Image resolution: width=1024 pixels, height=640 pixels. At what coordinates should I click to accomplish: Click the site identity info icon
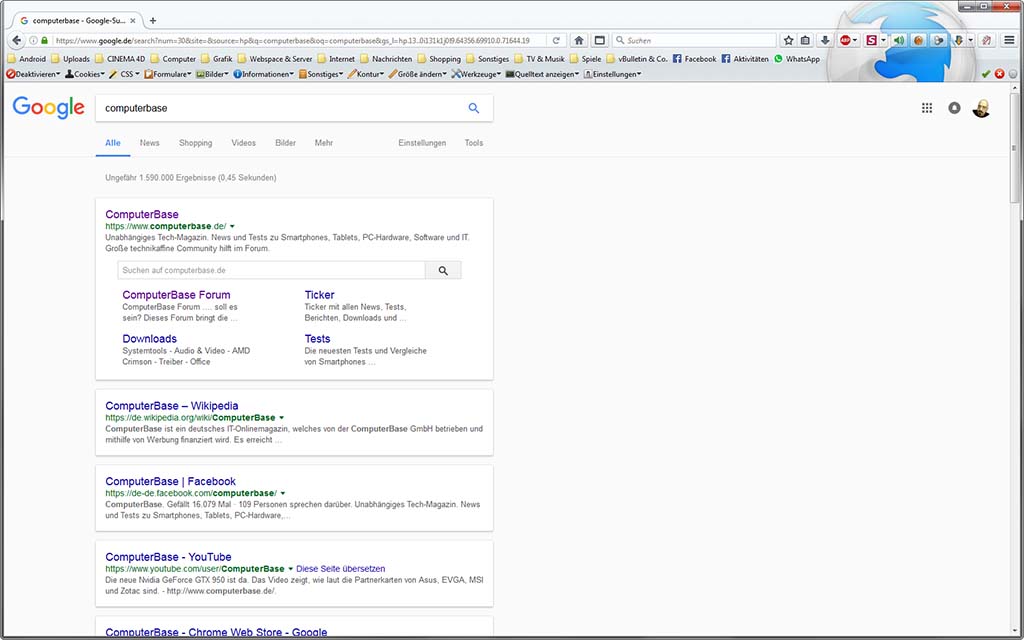pyautogui.click(x=33, y=40)
